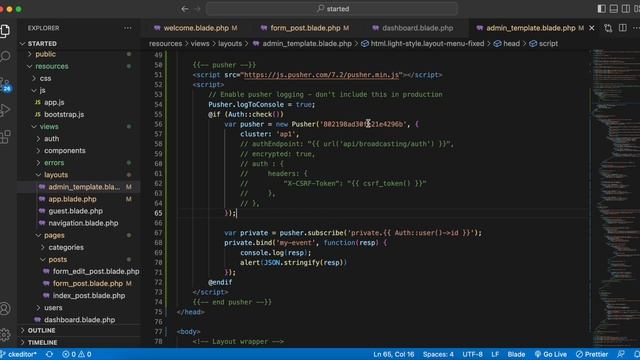Open Source Control view with badge
The width and height of the screenshot is (640, 360).
pyautogui.click(x=5, y=84)
